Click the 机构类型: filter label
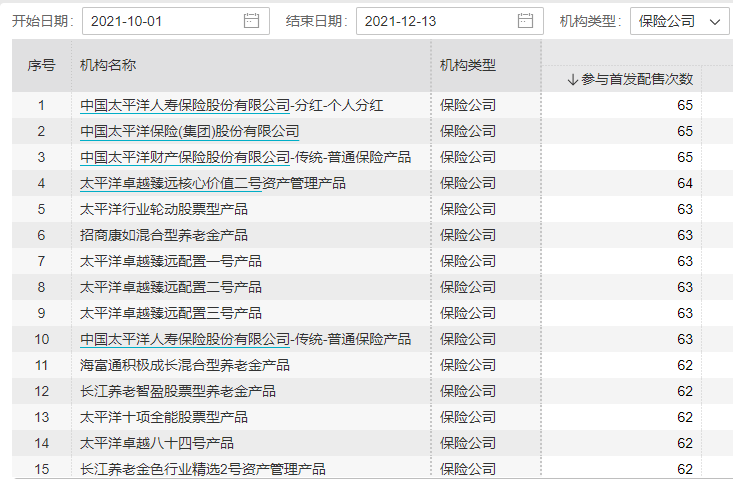 [x=590, y=21]
